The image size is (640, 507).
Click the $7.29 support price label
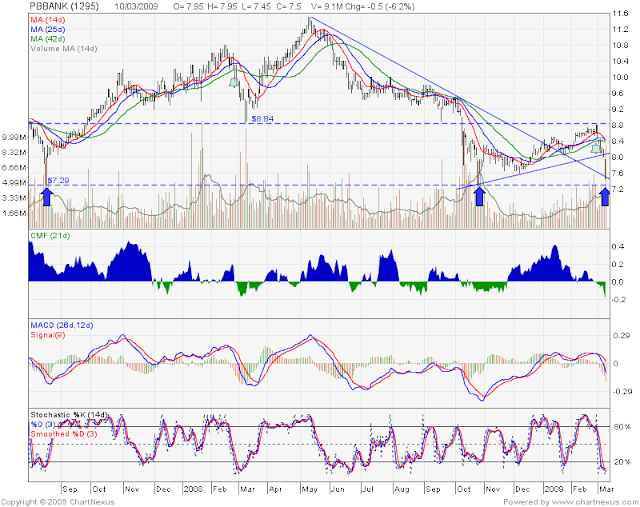point(59,180)
